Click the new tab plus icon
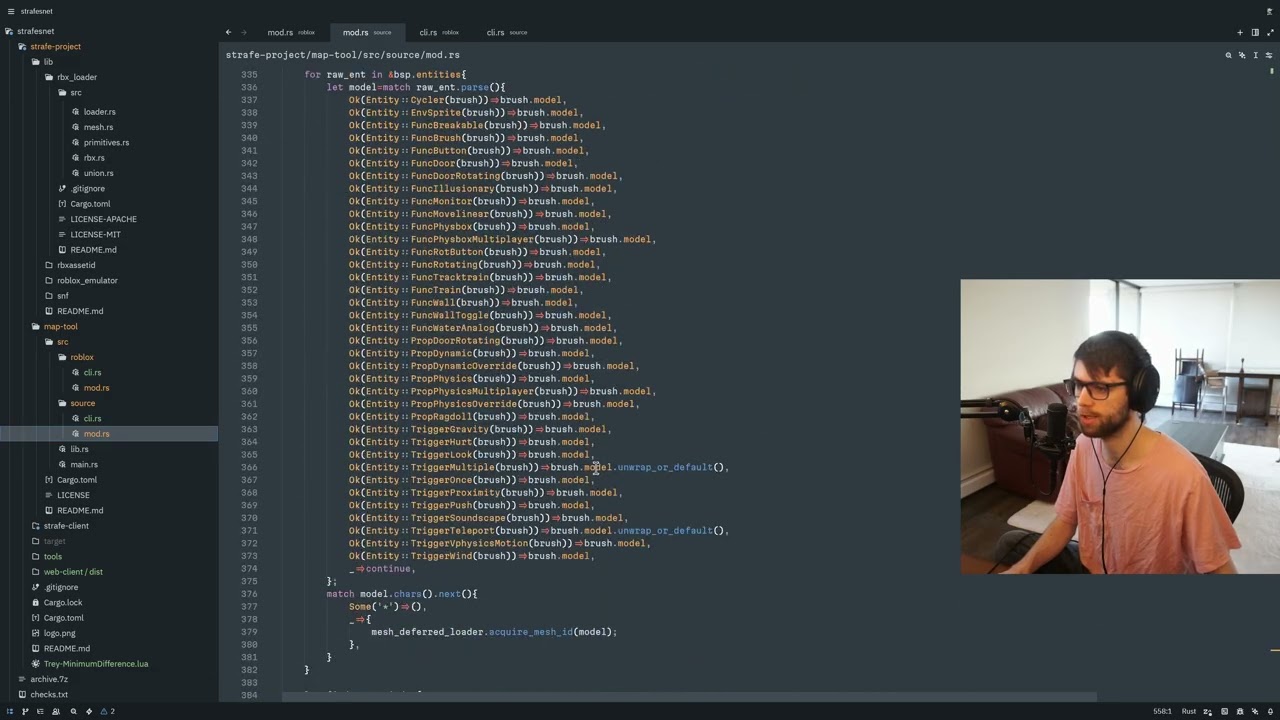The width and height of the screenshot is (1280, 720). 1240,32
